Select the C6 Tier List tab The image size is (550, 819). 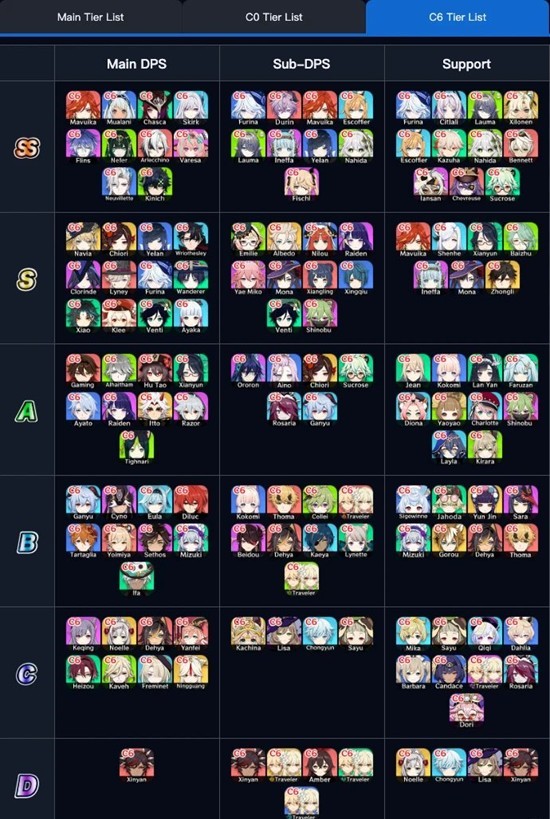click(458, 17)
